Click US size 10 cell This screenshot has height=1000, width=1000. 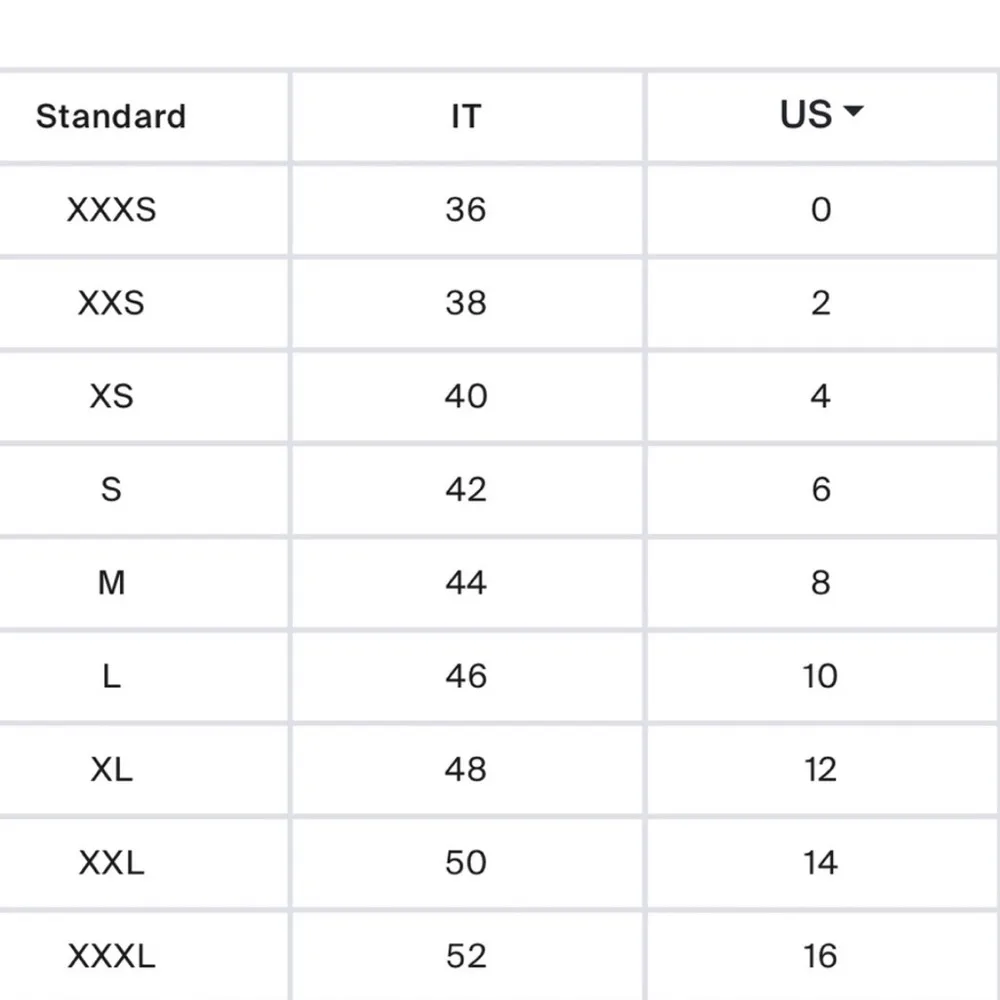820,676
